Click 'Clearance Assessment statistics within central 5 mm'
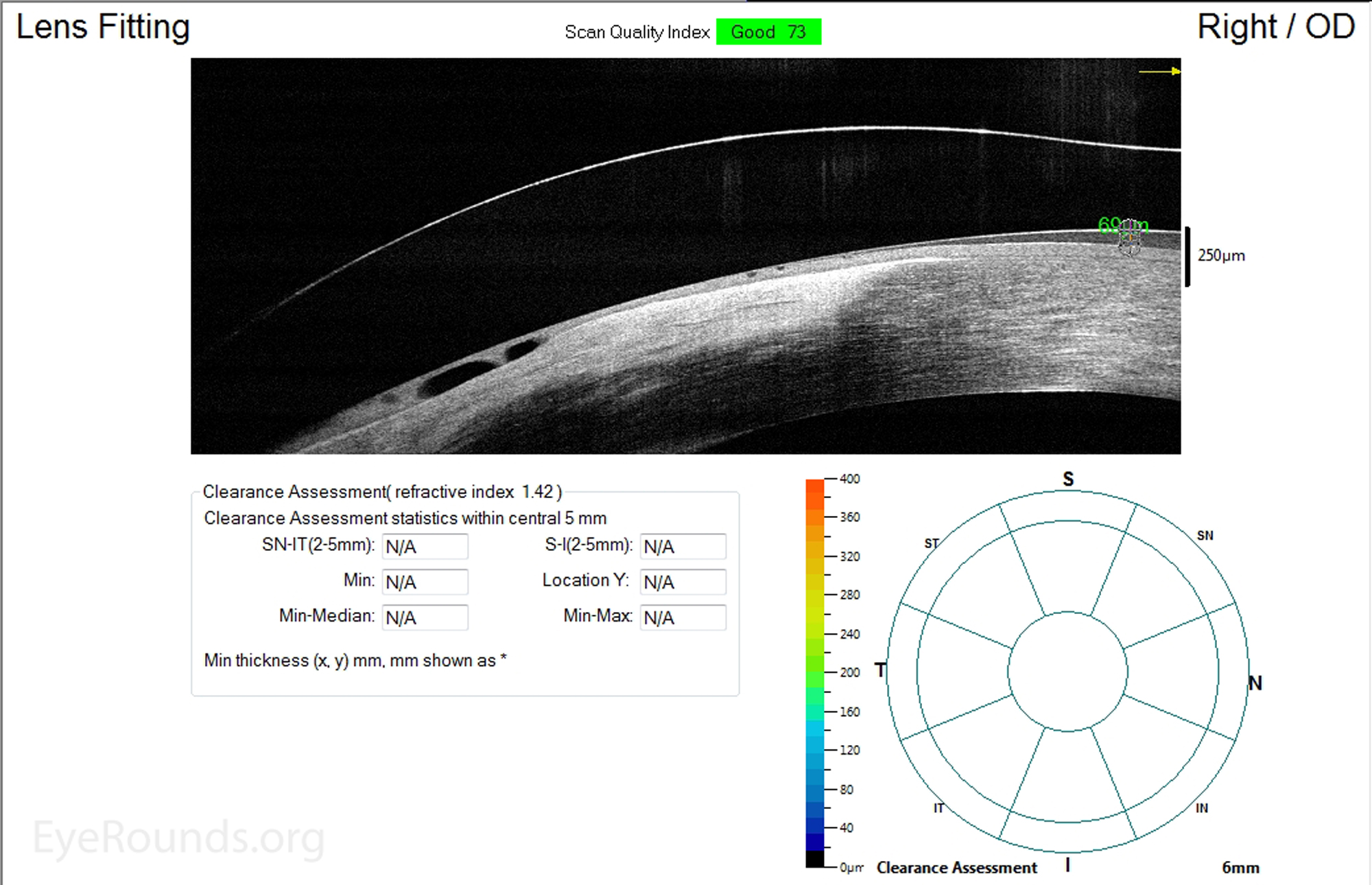The image size is (1372, 885). [x=405, y=518]
